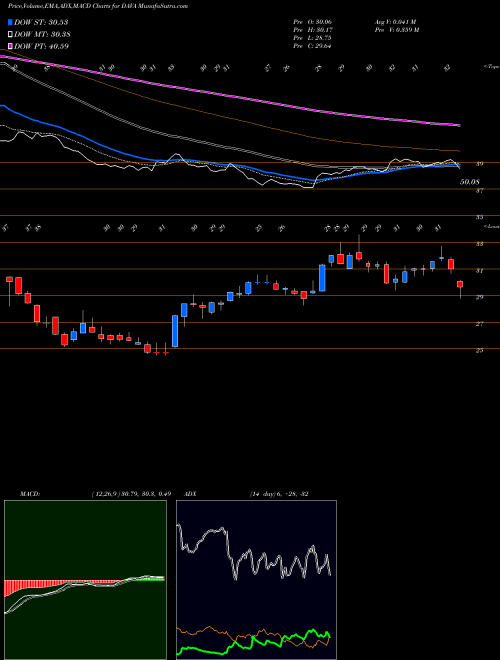Viewport: 500px width, 660px height.
Task: Click the Tops marker label at right edge
Action: click(491, 67)
